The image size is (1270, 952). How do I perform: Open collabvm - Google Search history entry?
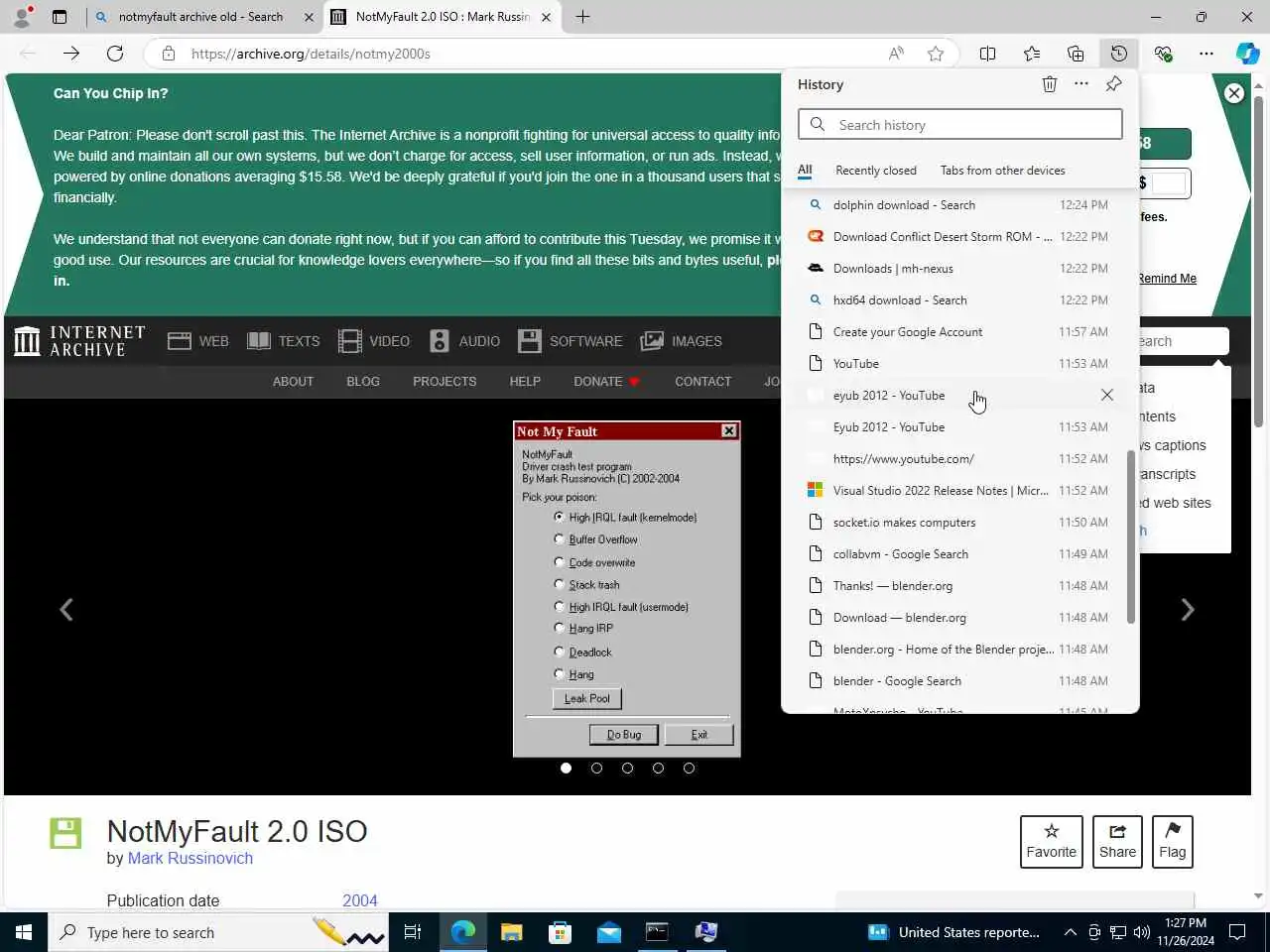(959, 553)
